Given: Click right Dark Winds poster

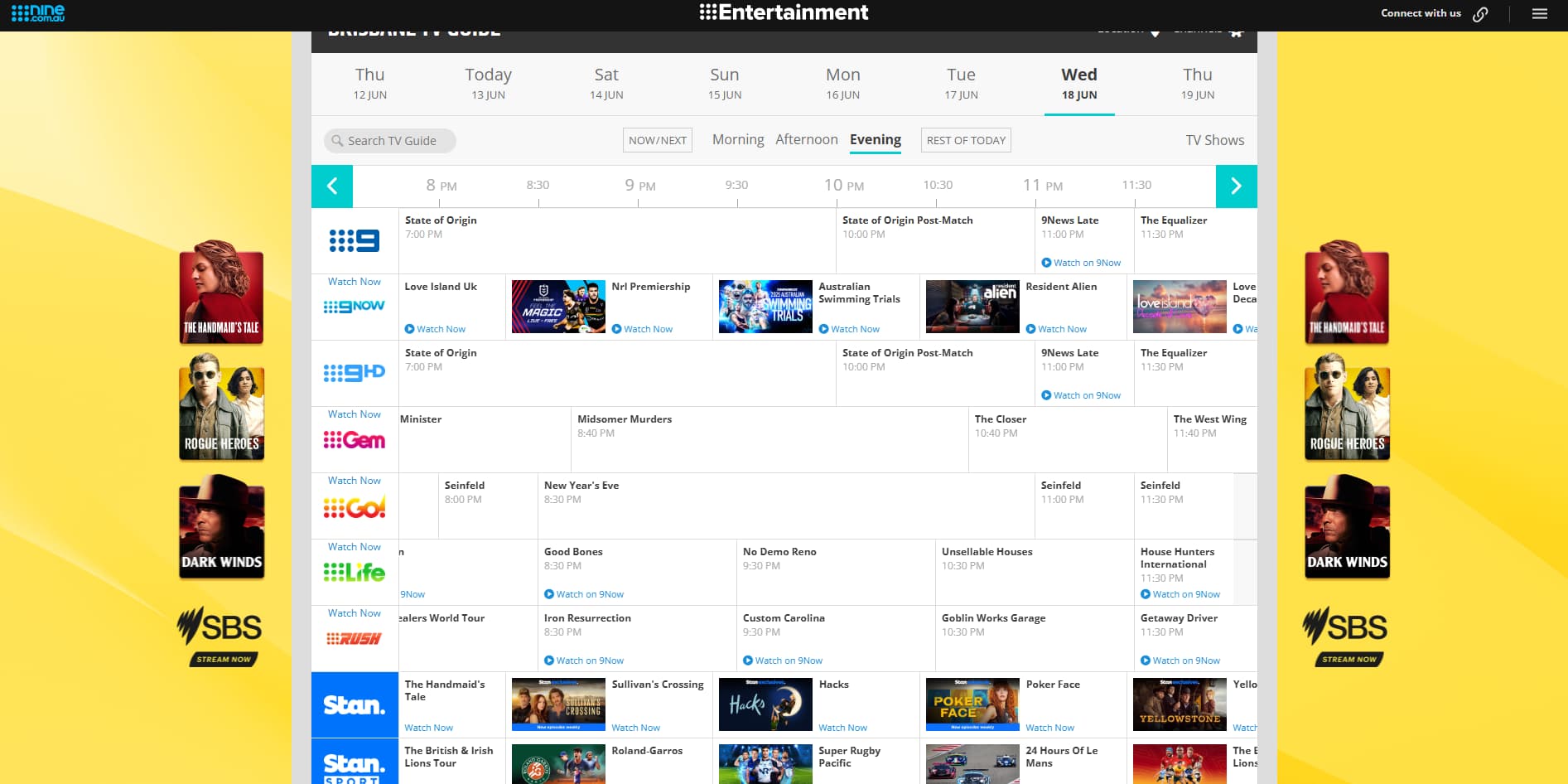Looking at the screenshot, I should 1347,527.
